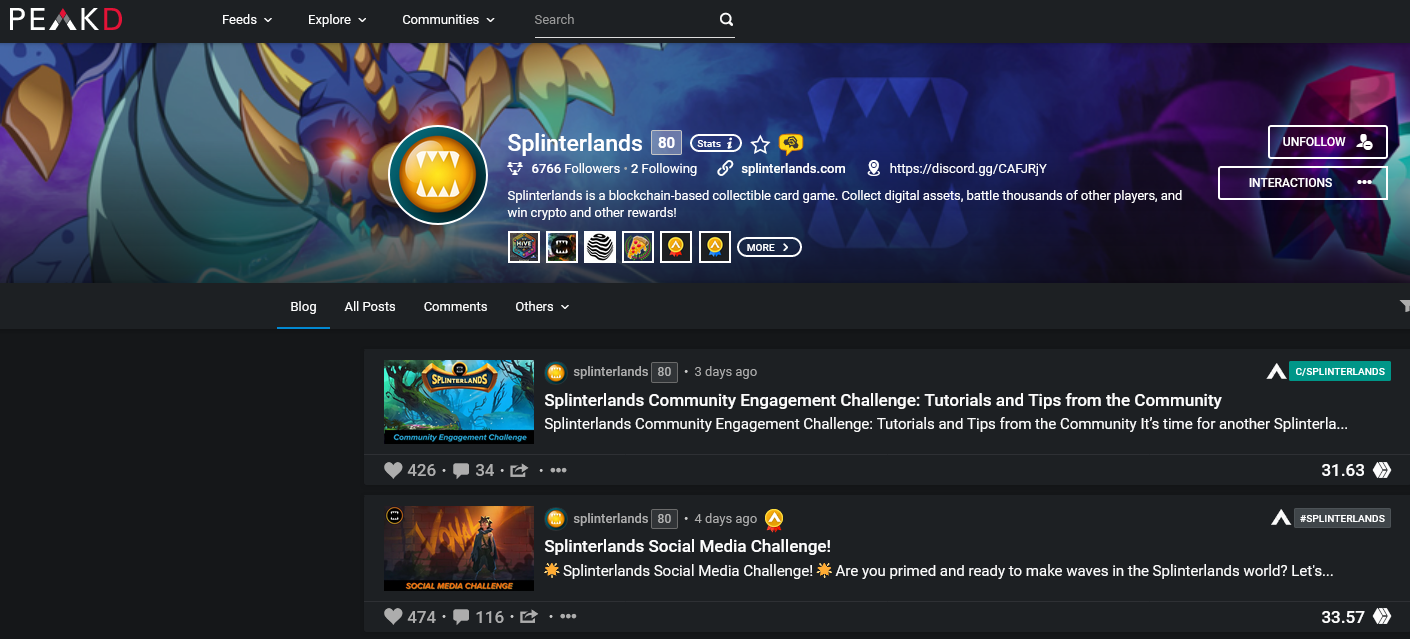Open Community Engagement Challenge thumbnail
This screenshot has width=1410, height=639.
click(x=459, y=402)
